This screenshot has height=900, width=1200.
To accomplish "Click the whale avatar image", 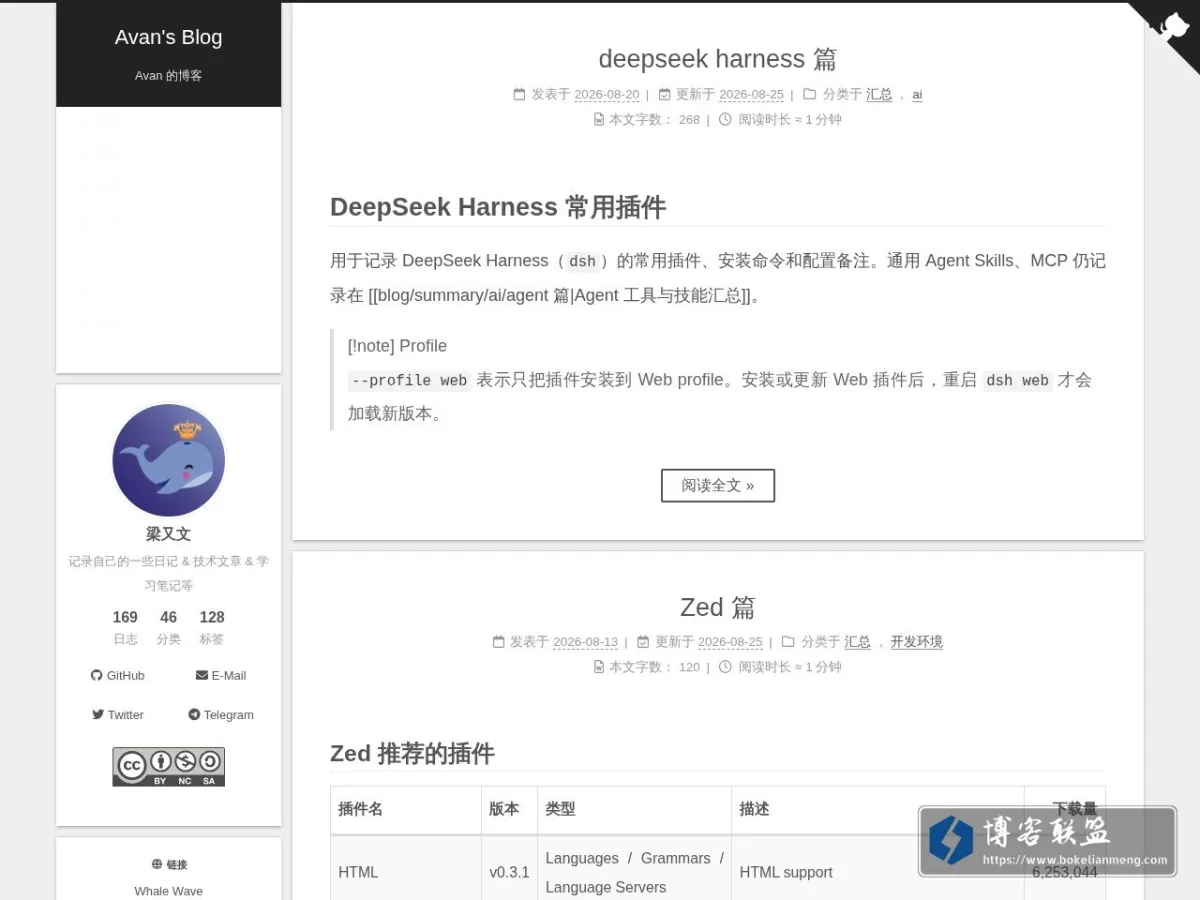I will click(168, 461).
